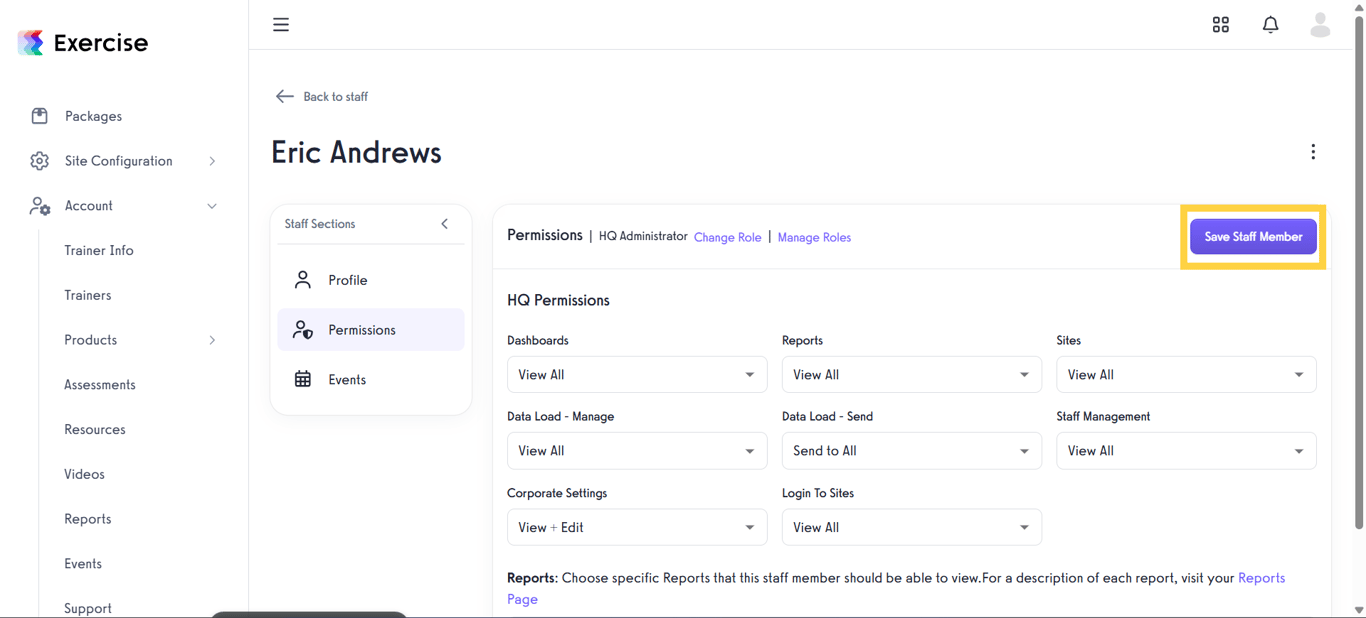Click the HQ Administrator role text
The image size is (1366, 618).
pyautogui.click(x=643, y=237)
